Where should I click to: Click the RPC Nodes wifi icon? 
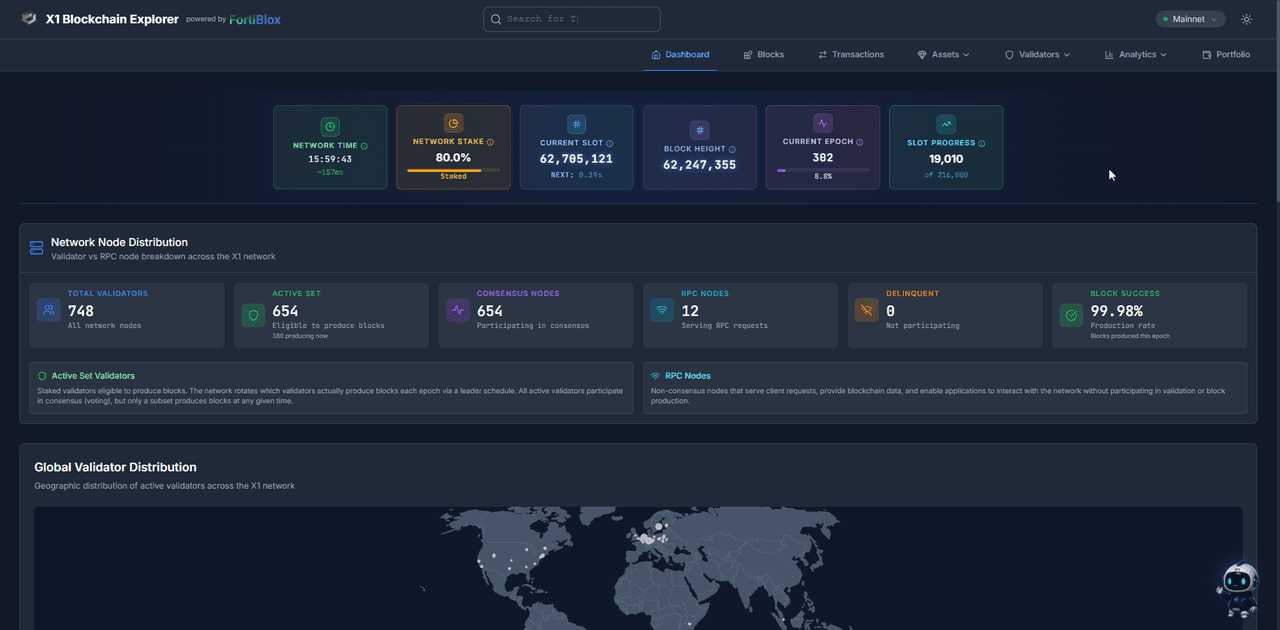click(662, 310)
